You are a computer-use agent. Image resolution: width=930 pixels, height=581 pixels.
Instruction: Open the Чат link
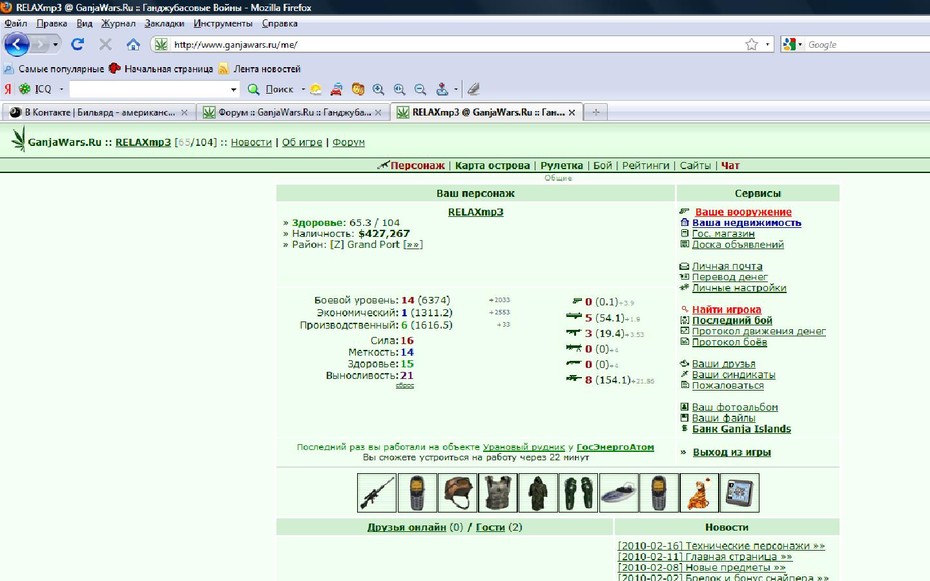(x=730, y=165)
